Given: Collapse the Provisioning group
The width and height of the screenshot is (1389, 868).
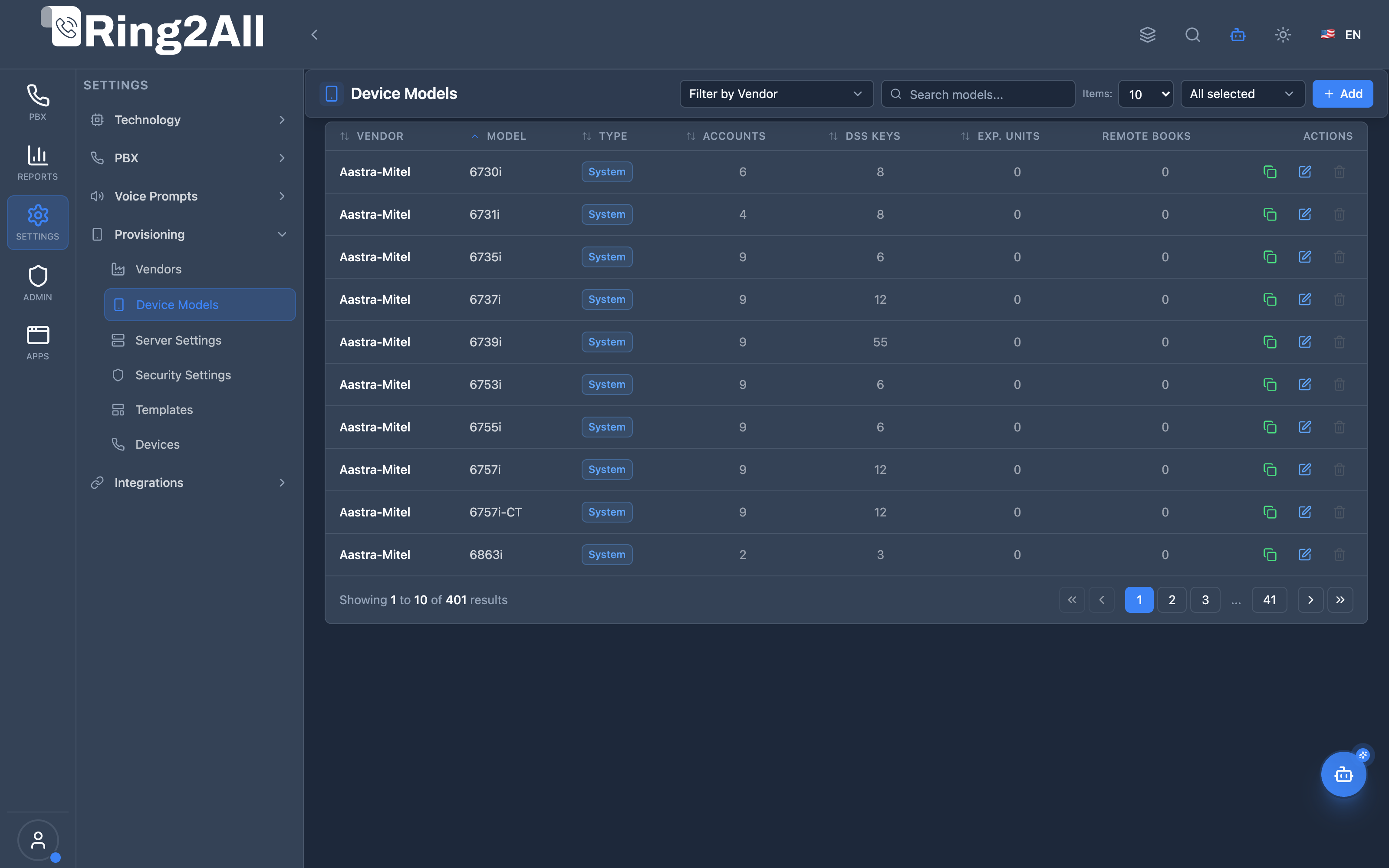Looking at the screenshot, I should (x=189, y=234).
